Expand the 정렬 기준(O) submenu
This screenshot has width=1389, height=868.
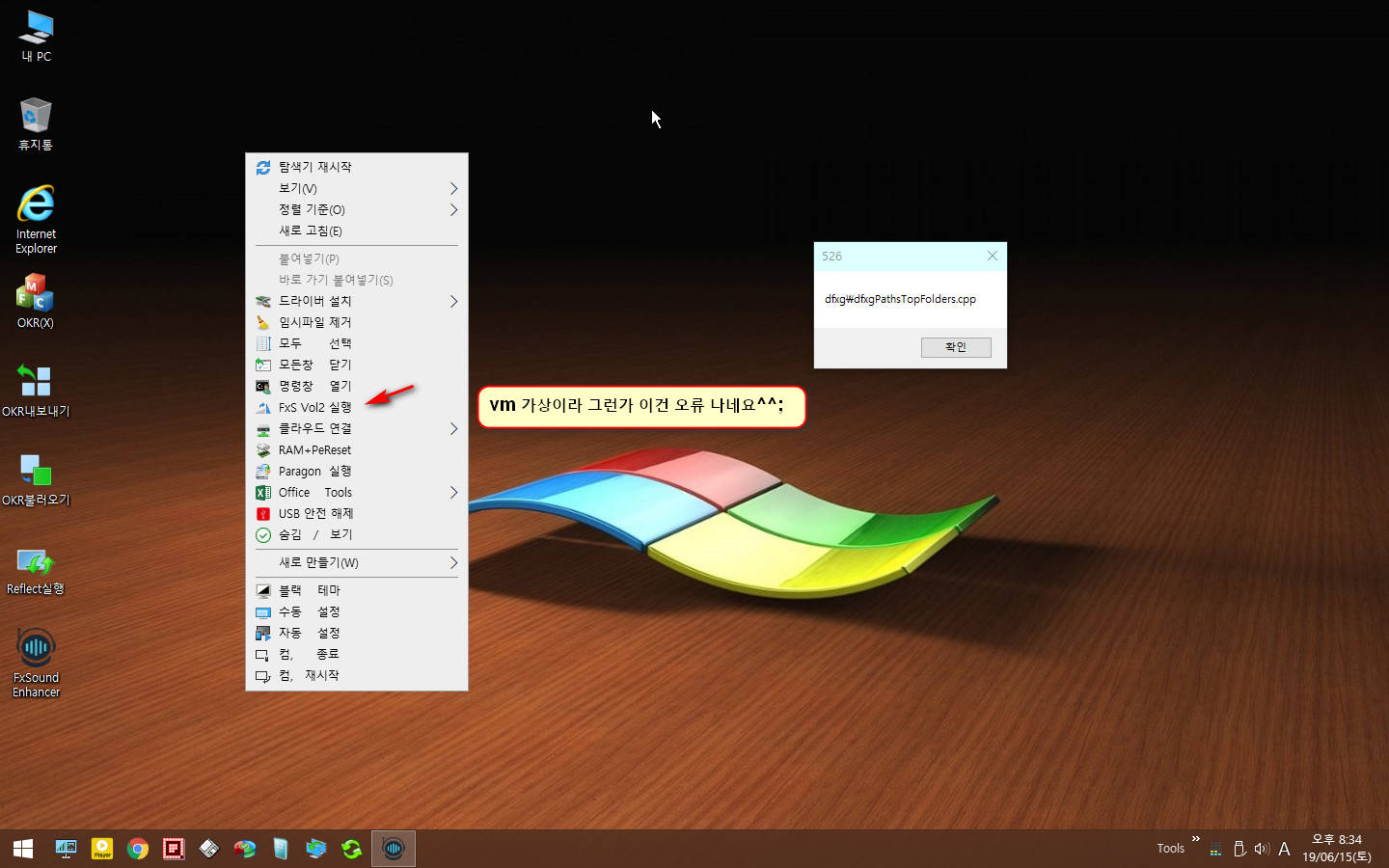pyautogui.click(x=357, y=209)
